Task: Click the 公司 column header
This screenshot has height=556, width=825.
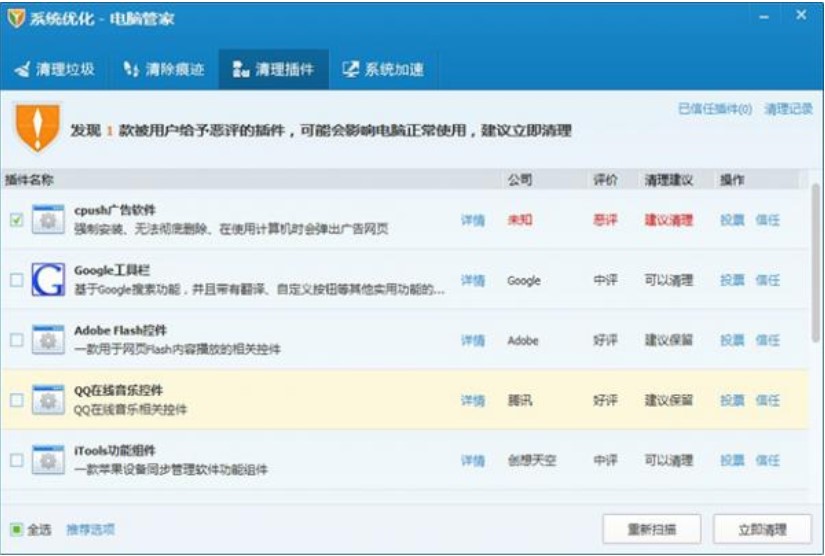Action: (x=520, y=180)
